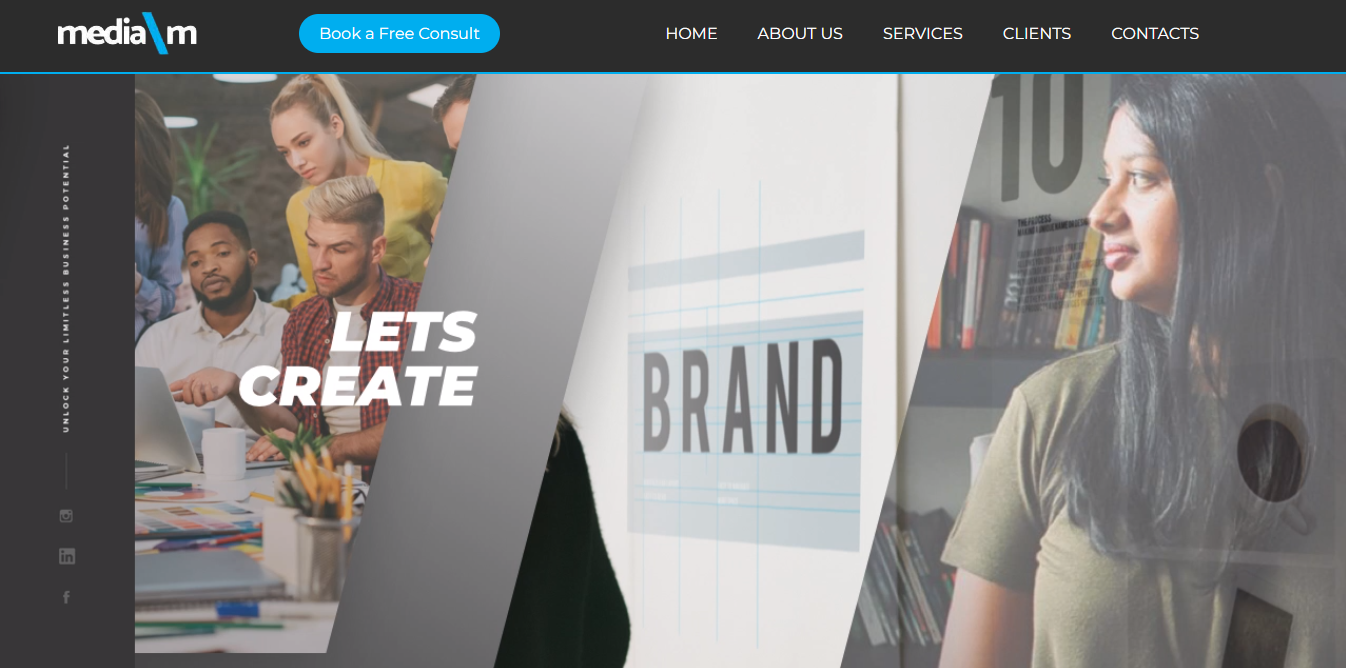Open the CONTACTS page

[x=1155, y=33]
